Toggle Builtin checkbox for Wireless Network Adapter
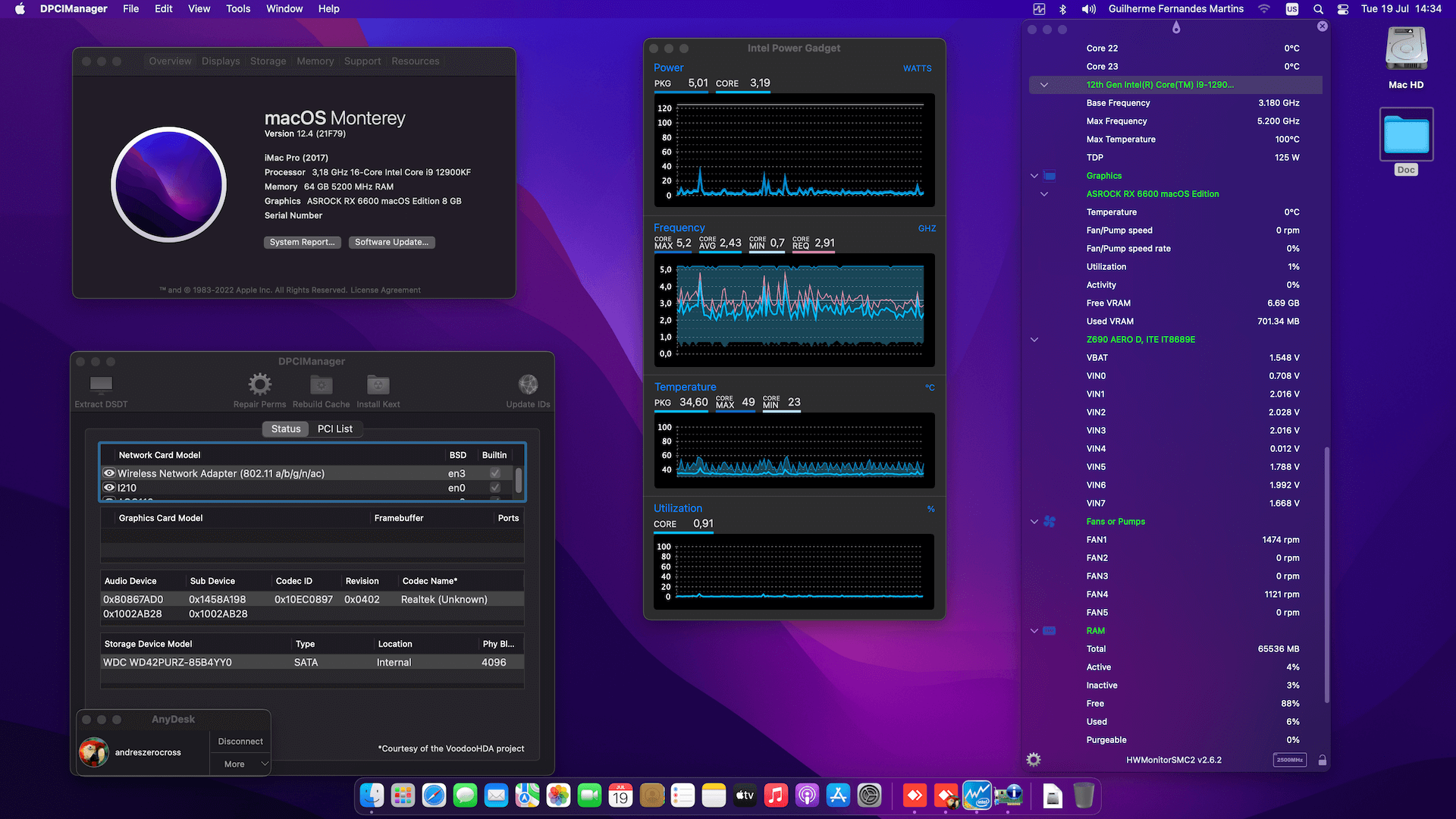Screen dimensions: 1456x819 point(495,473)
